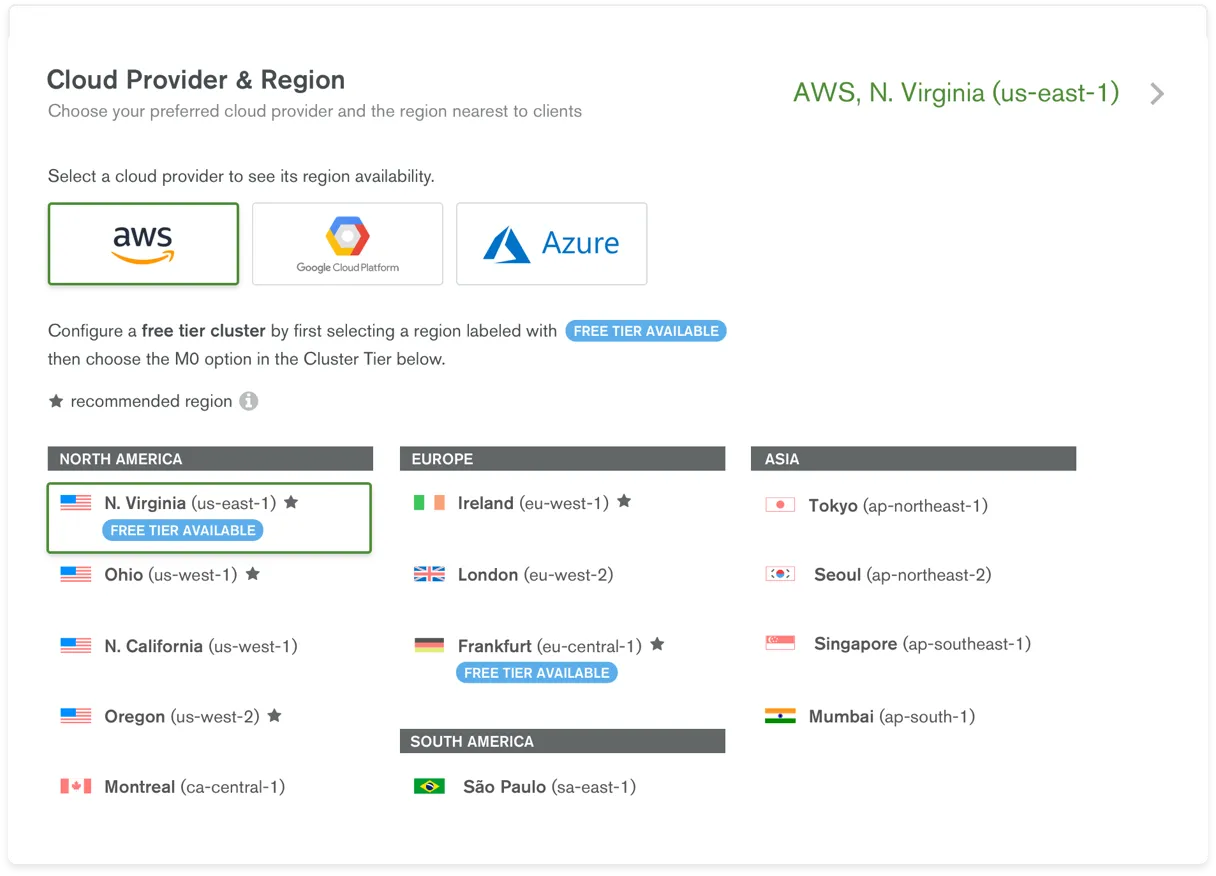
Task: Click the Singapore flag icon
Action: [780, 643]
